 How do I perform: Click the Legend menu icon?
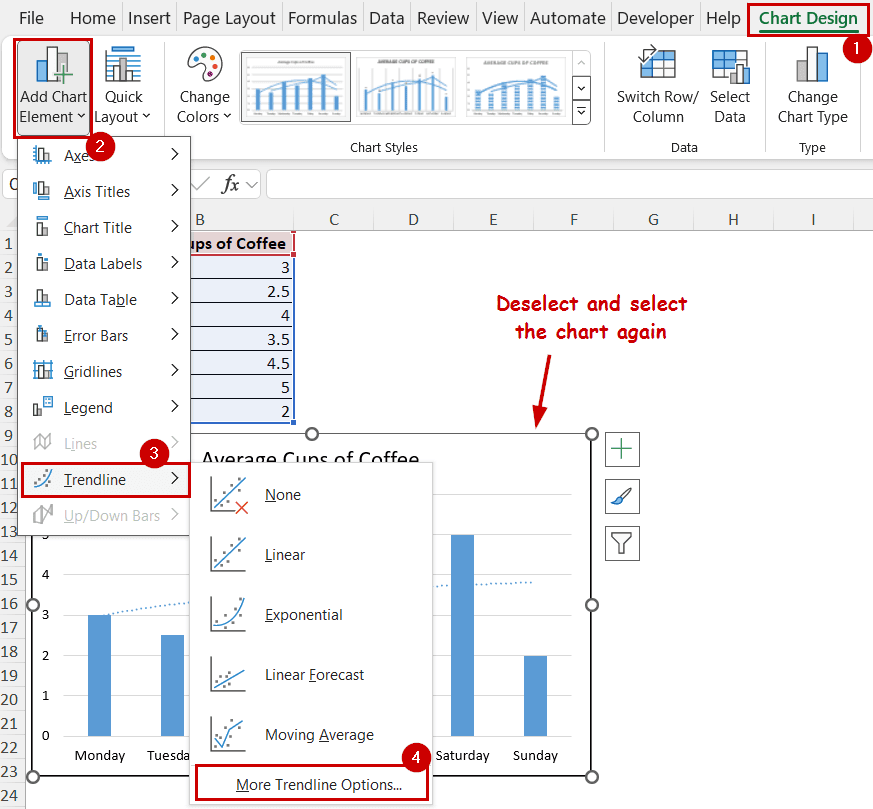(x=42, y=406)
